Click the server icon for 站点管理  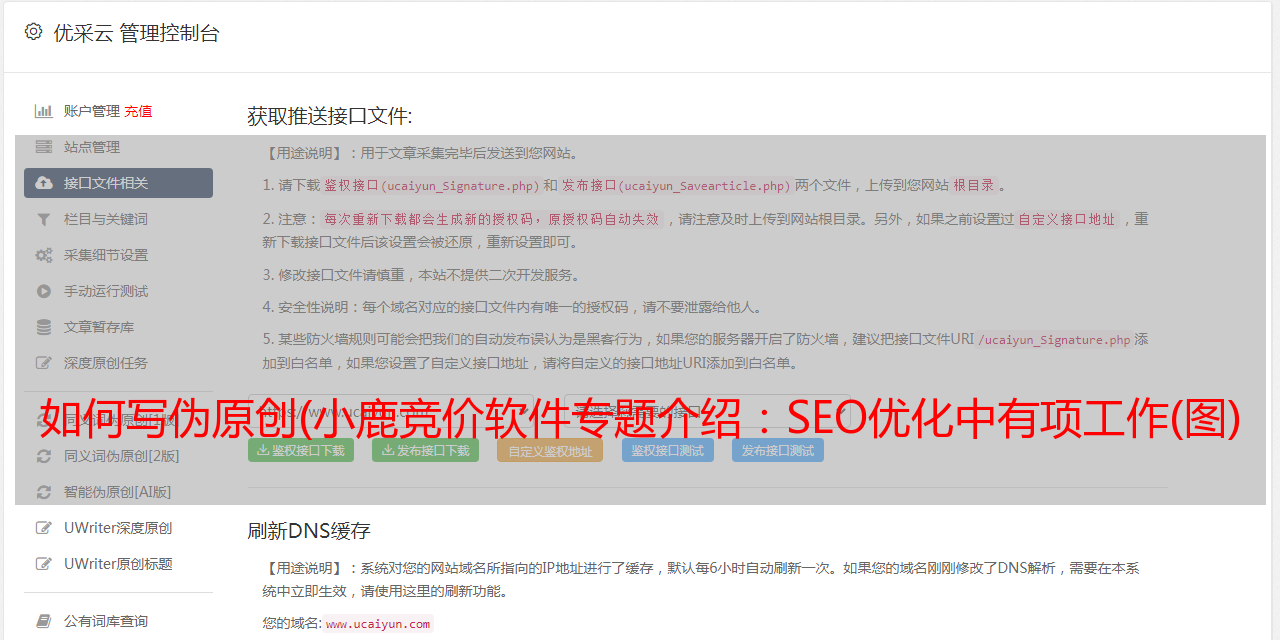point(44,147)
